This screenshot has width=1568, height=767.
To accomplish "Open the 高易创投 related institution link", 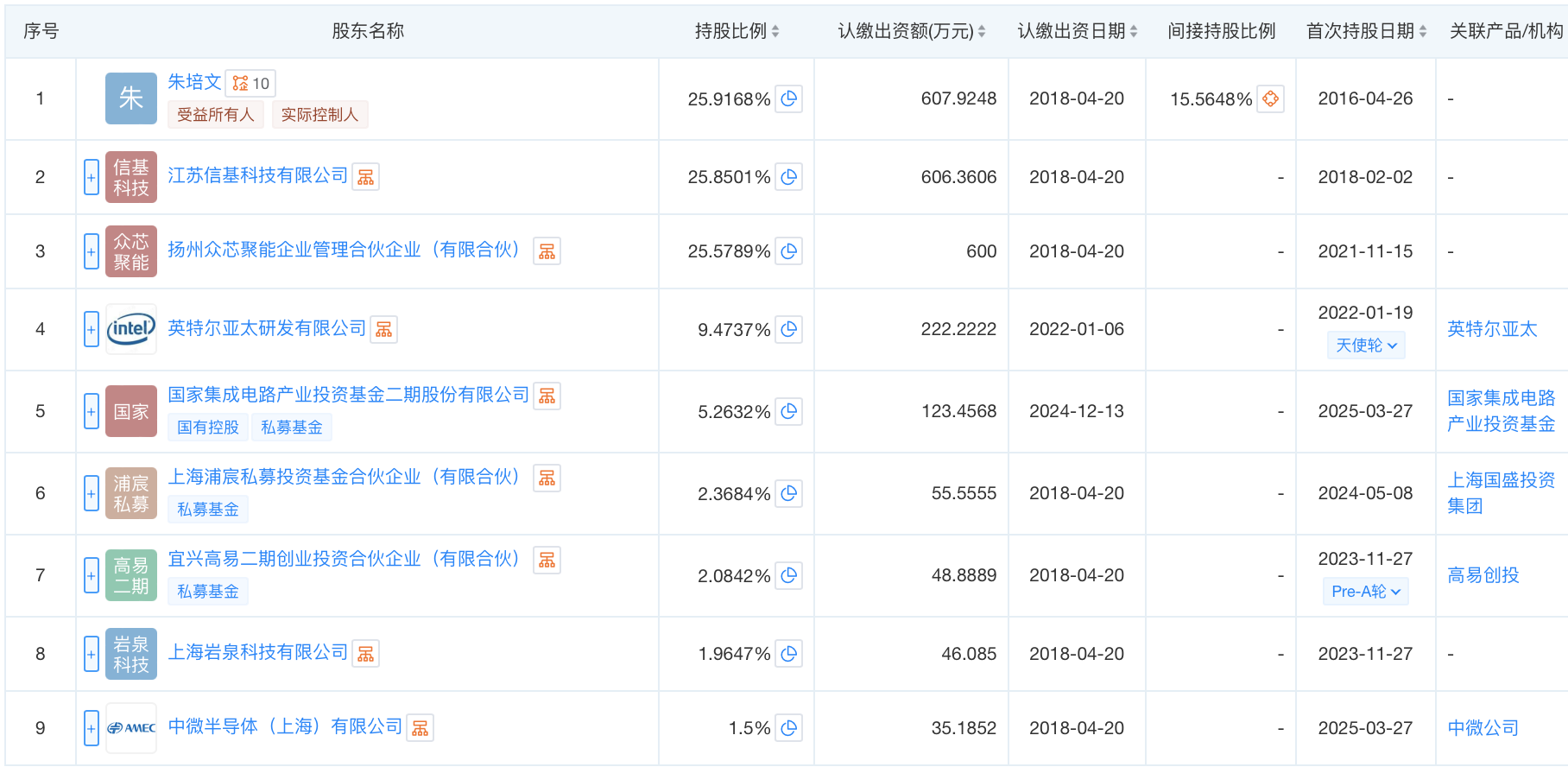I will pyautogui.click(x=1483, y=575).
